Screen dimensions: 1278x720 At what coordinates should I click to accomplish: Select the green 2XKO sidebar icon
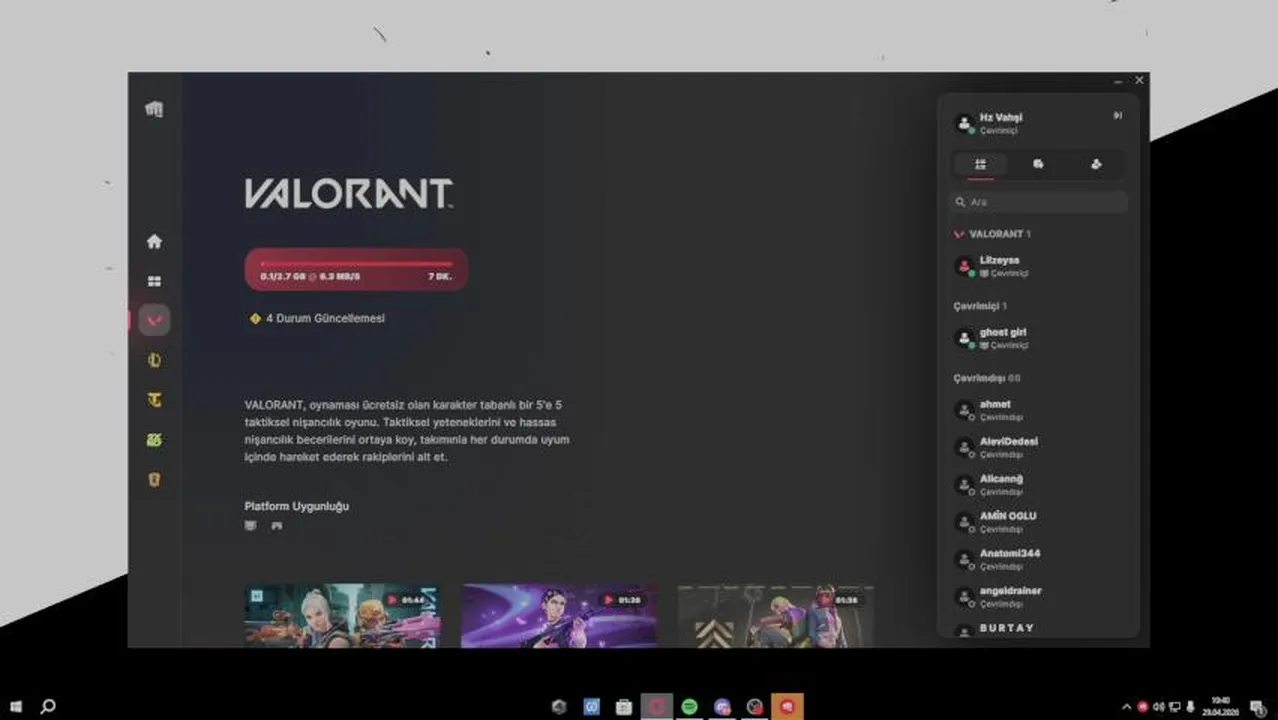[x=154, y=440]
